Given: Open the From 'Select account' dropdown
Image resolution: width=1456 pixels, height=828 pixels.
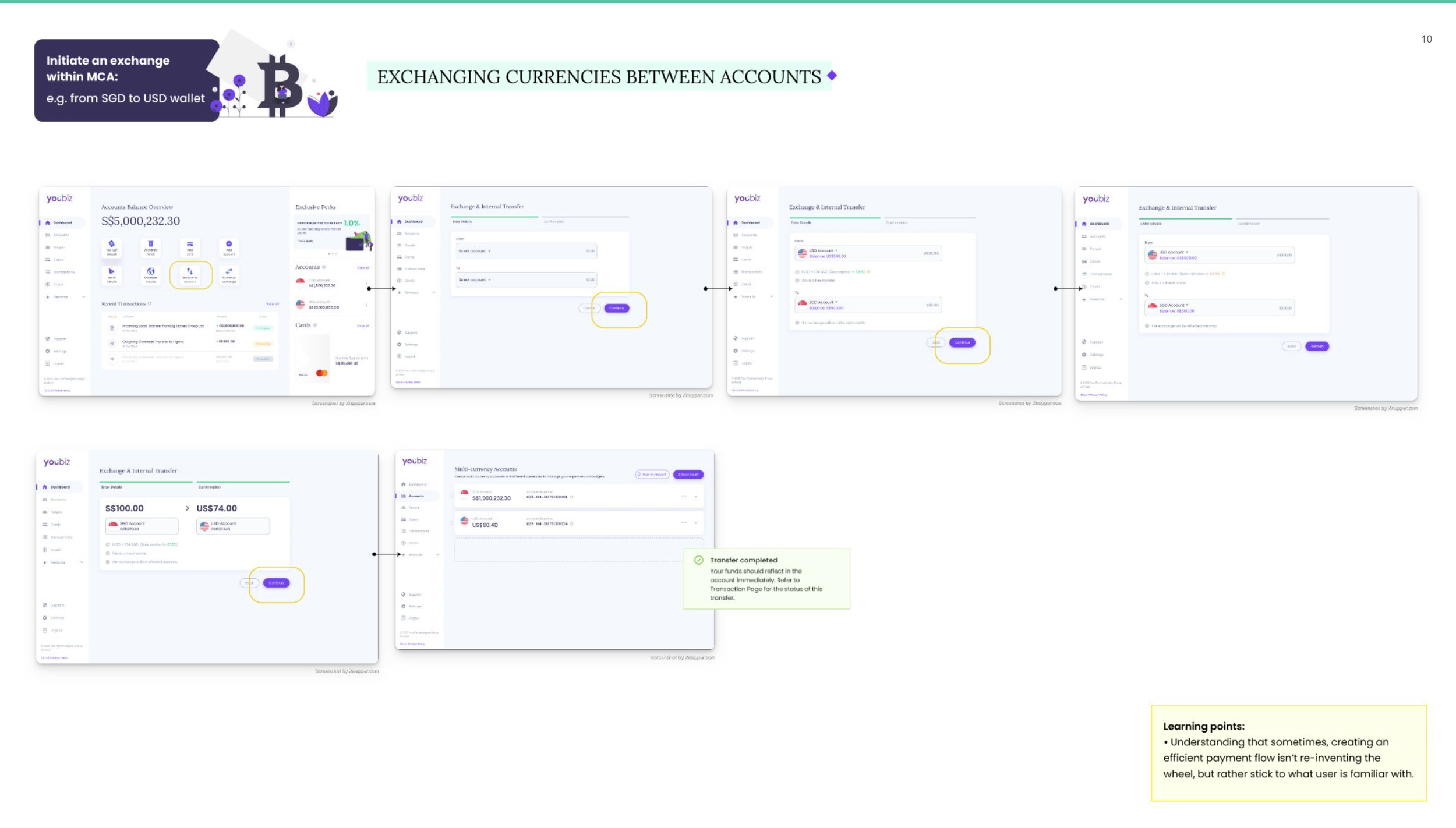Looking at the screenshot, I should pos(475,251).
